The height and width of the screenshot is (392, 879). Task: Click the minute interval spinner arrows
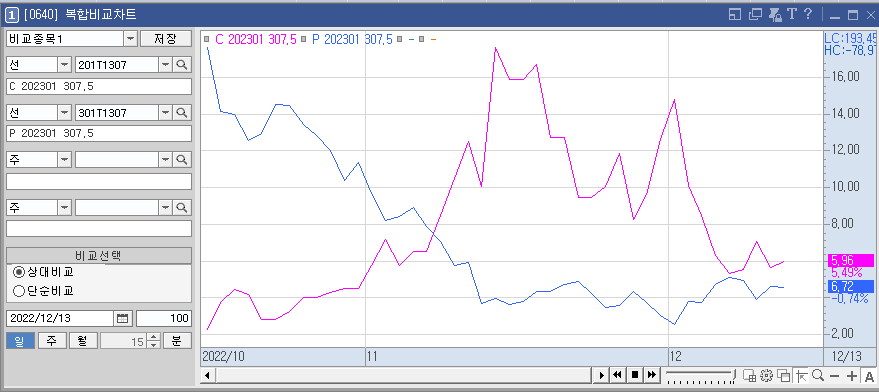point(154,340)
